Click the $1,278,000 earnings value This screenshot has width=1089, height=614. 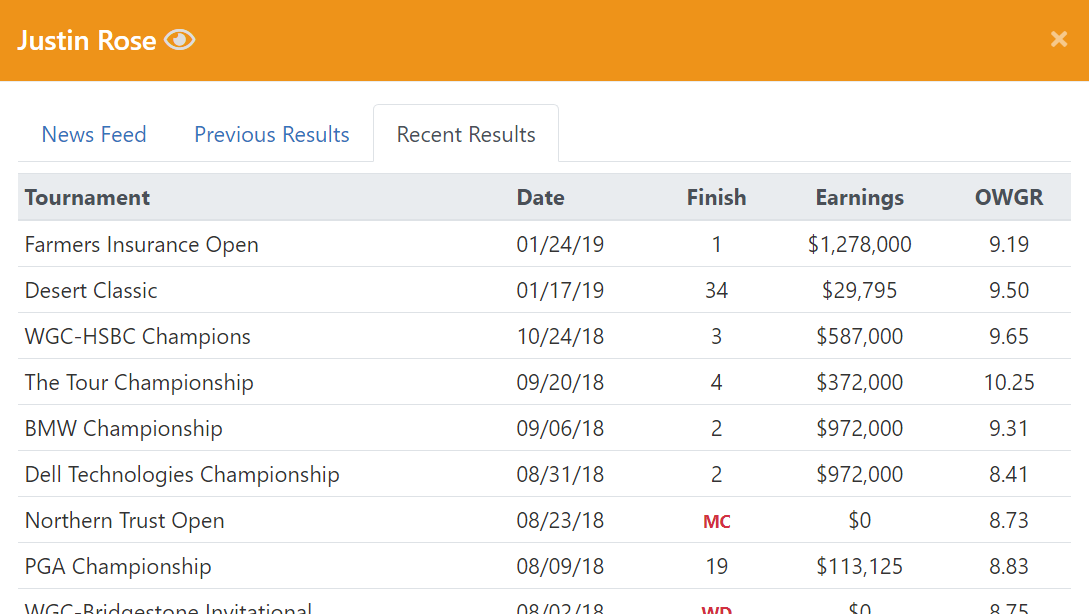[x=860, y=244]
